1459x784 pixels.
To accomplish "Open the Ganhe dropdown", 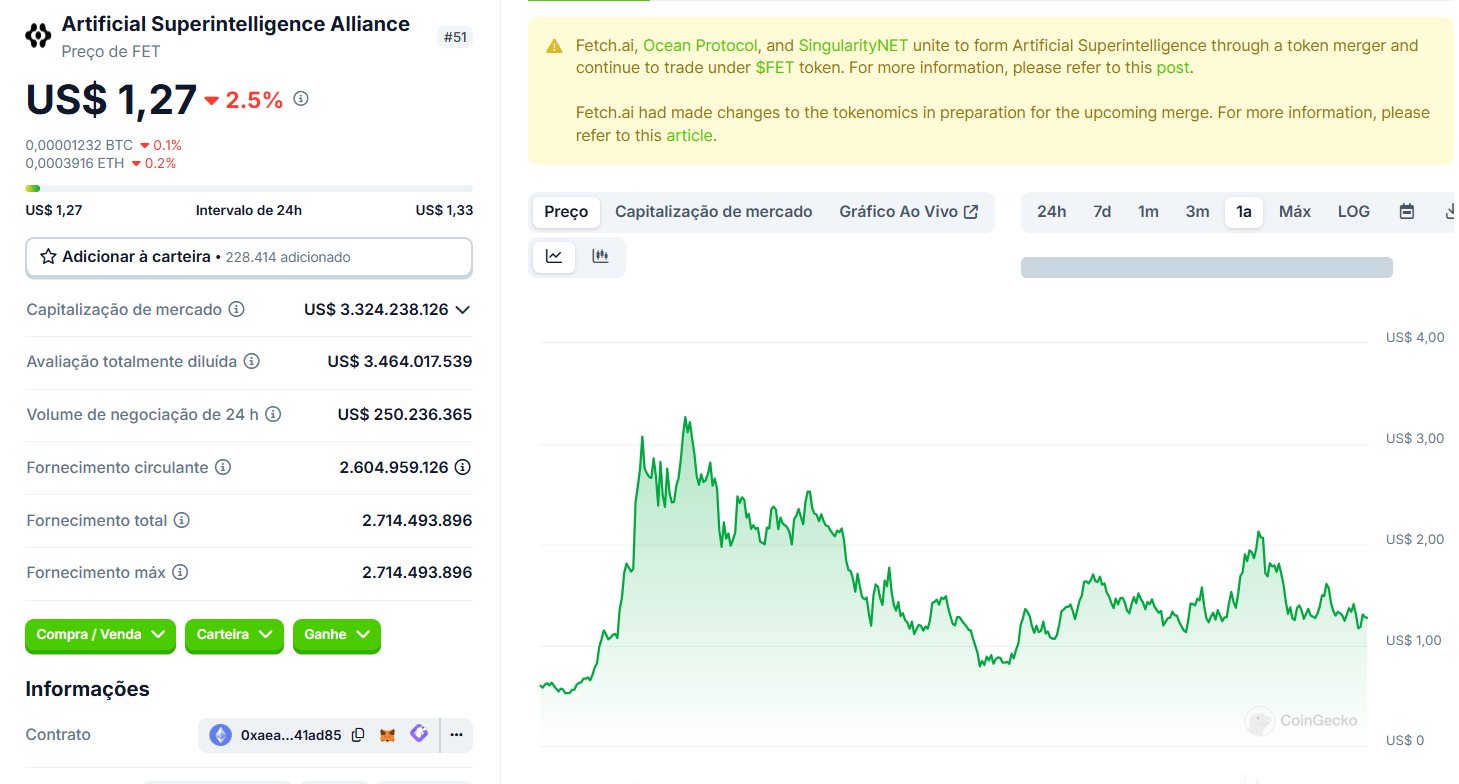I will pyautogui.click(x=337, y=635).
